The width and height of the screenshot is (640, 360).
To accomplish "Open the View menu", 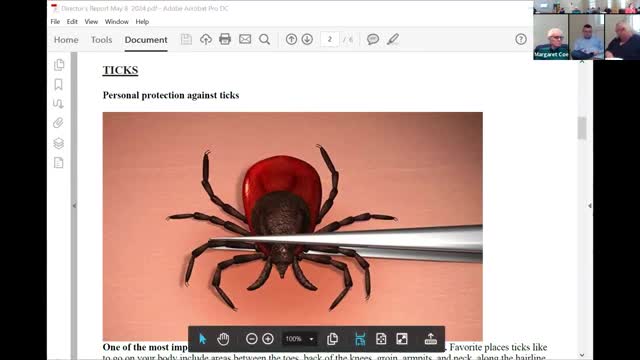I will (x=91, y=22).
